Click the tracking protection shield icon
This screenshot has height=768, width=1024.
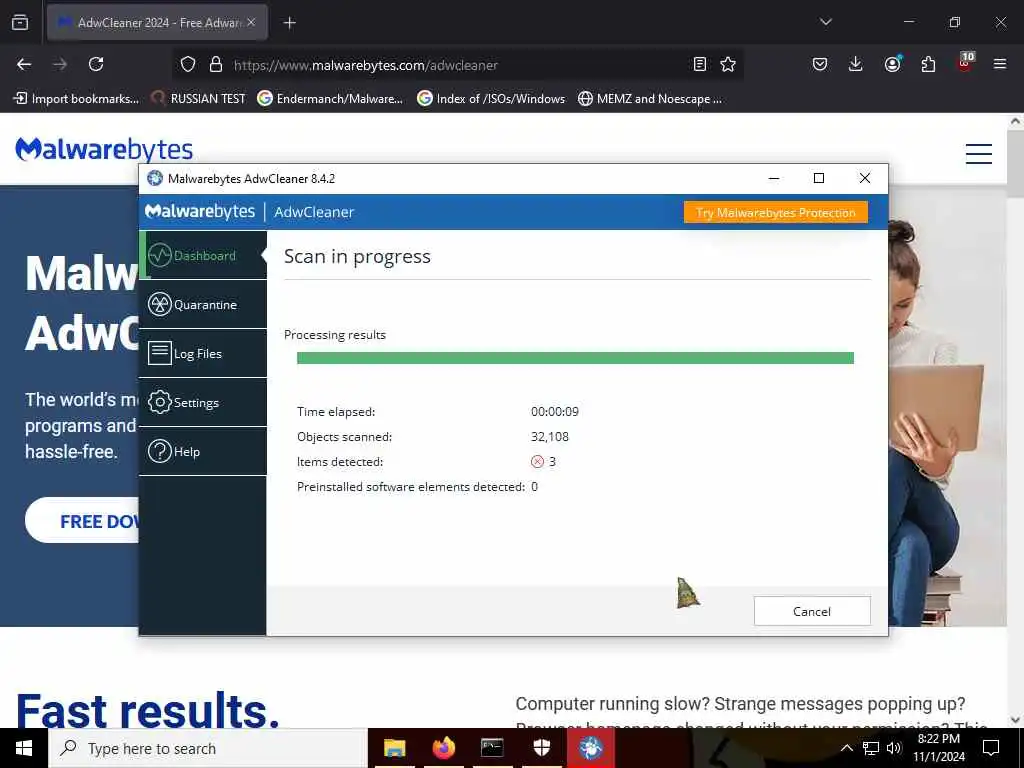coord(188,64)
